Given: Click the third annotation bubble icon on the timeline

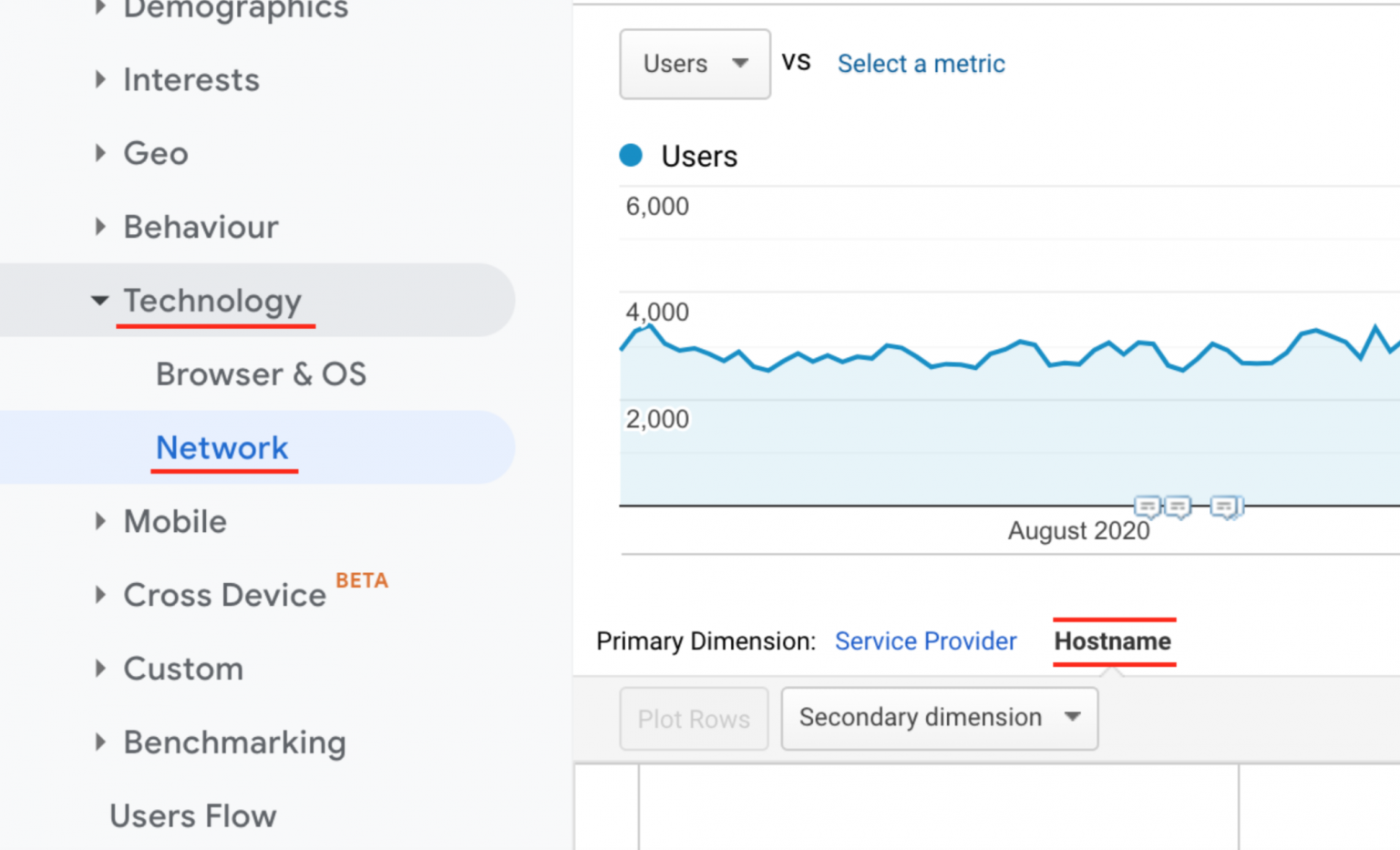Looking at the screenshot, I should [1226, 507].
